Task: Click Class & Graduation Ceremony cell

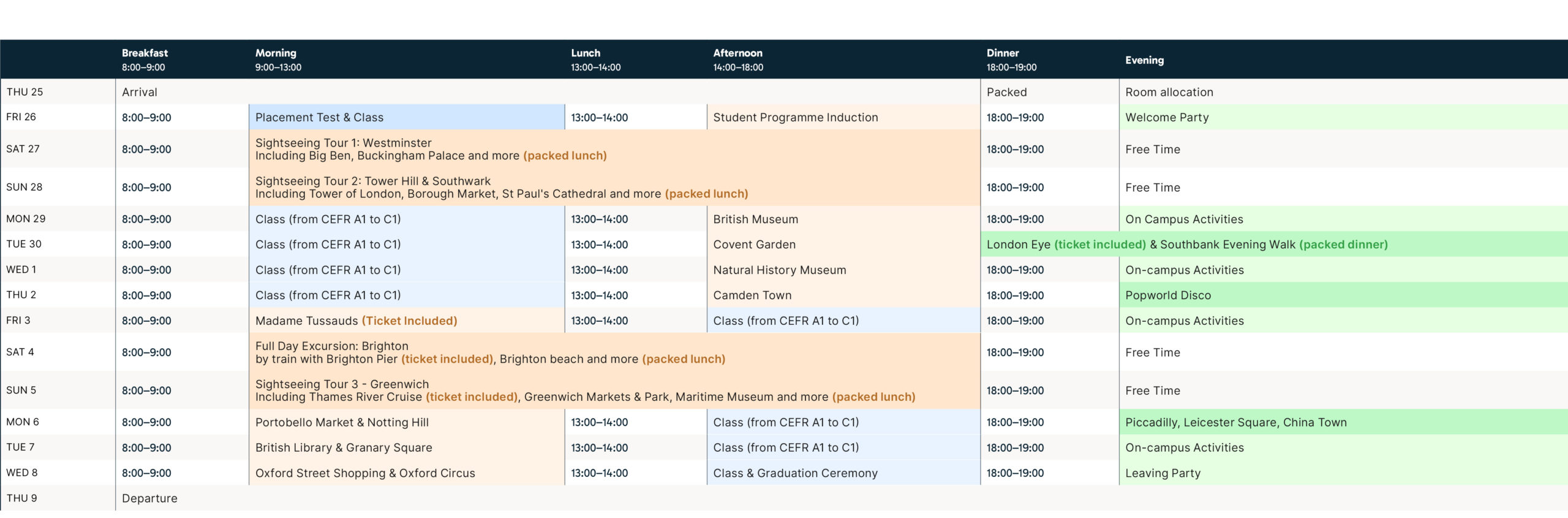Action: point(795,473)
